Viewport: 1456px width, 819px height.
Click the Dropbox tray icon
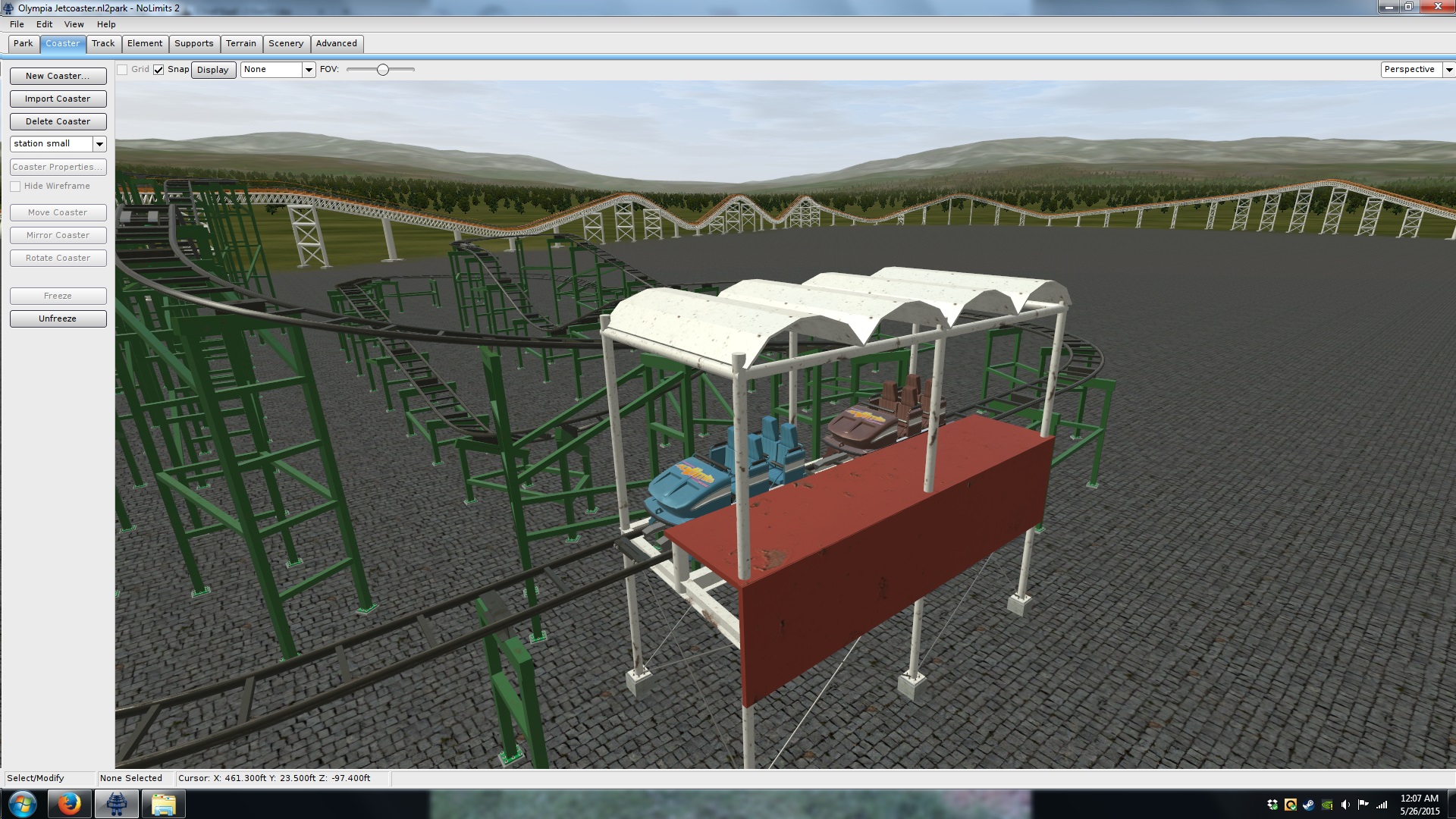pyautogui.click(x=1272, y=805)
